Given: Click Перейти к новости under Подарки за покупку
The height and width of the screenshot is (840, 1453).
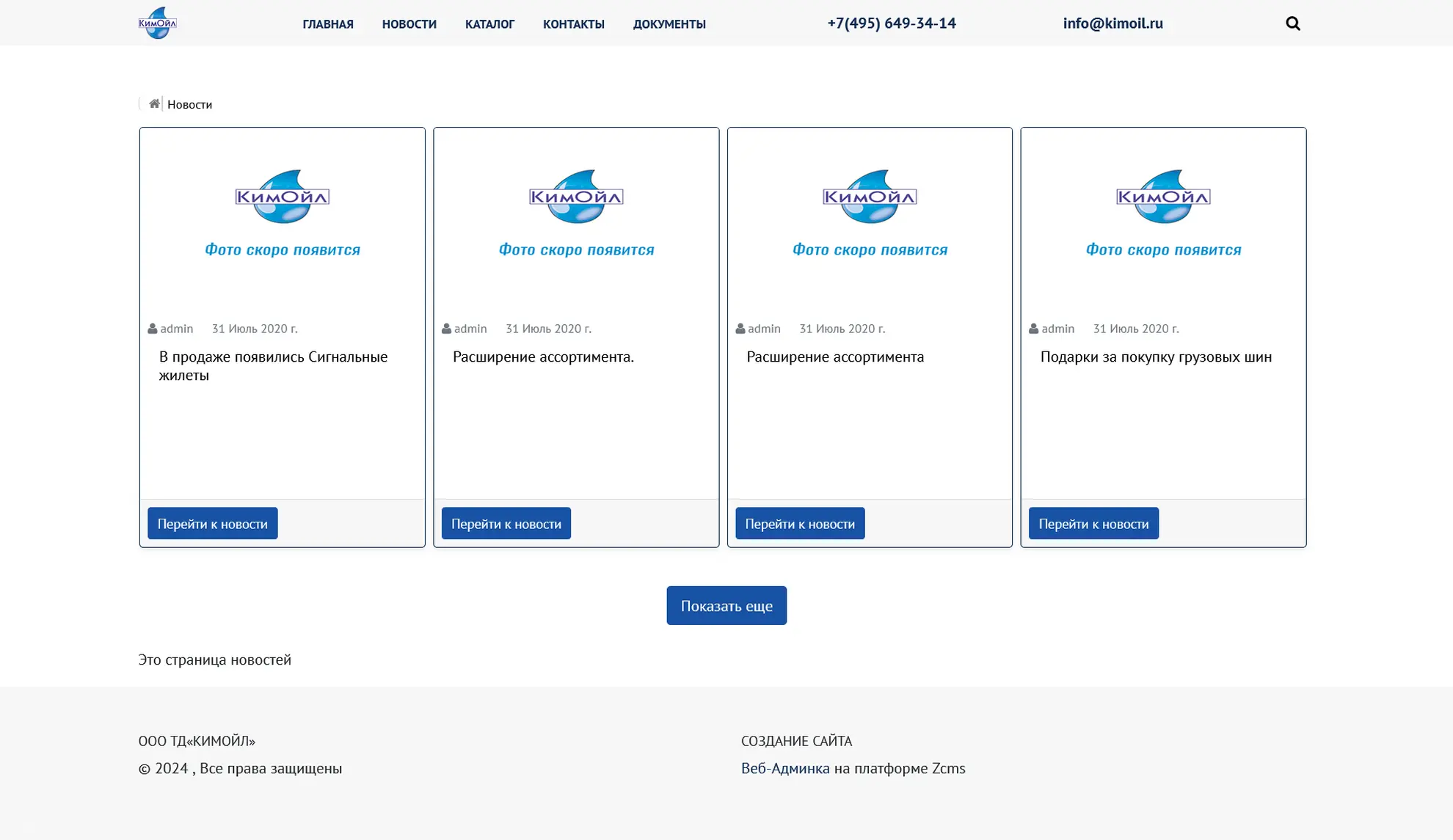Looking at the screenshot, I should point(1093,523).
